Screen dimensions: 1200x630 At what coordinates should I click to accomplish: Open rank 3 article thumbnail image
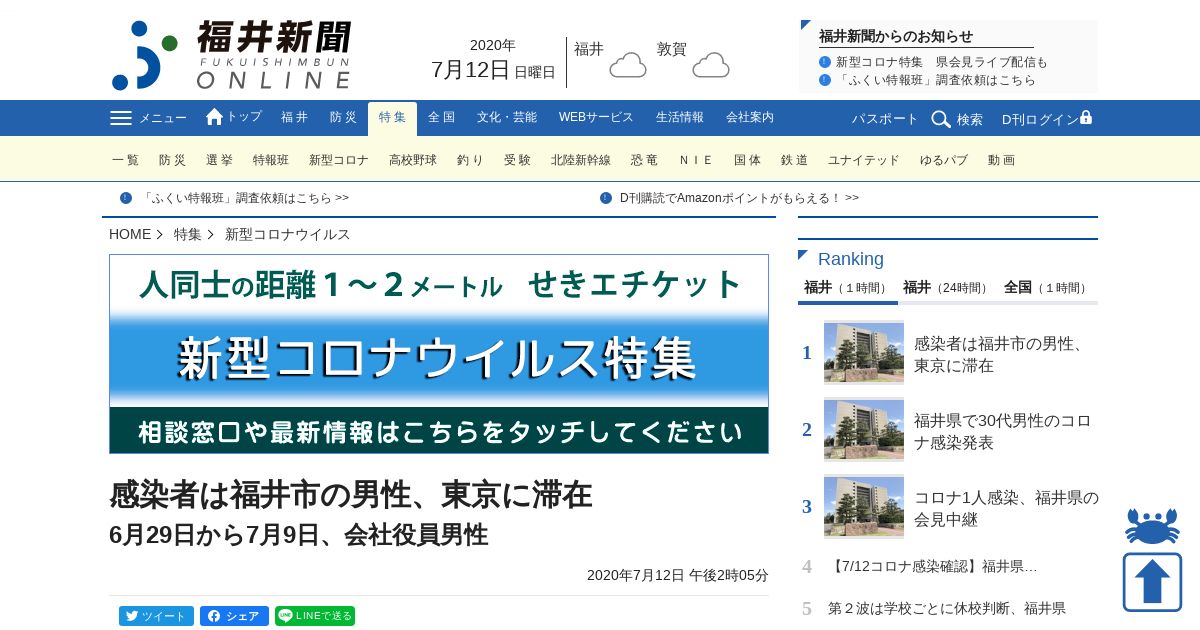[864, 506]
